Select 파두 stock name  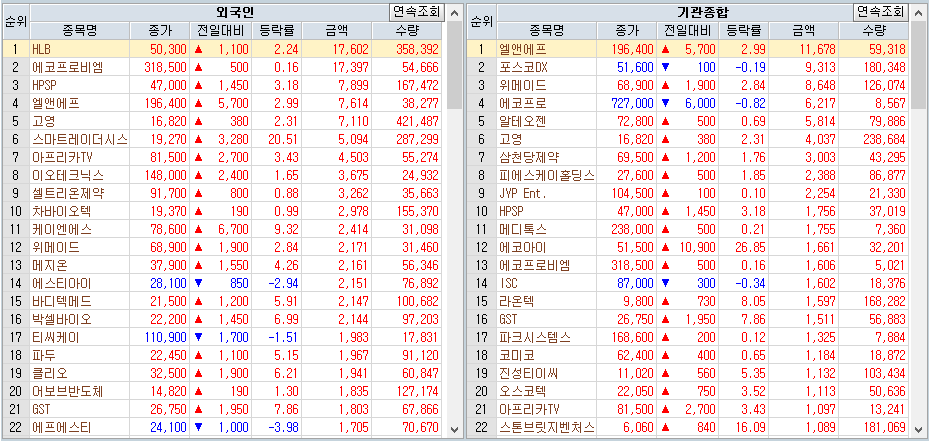pyautogui.click(x=42, y=356)
